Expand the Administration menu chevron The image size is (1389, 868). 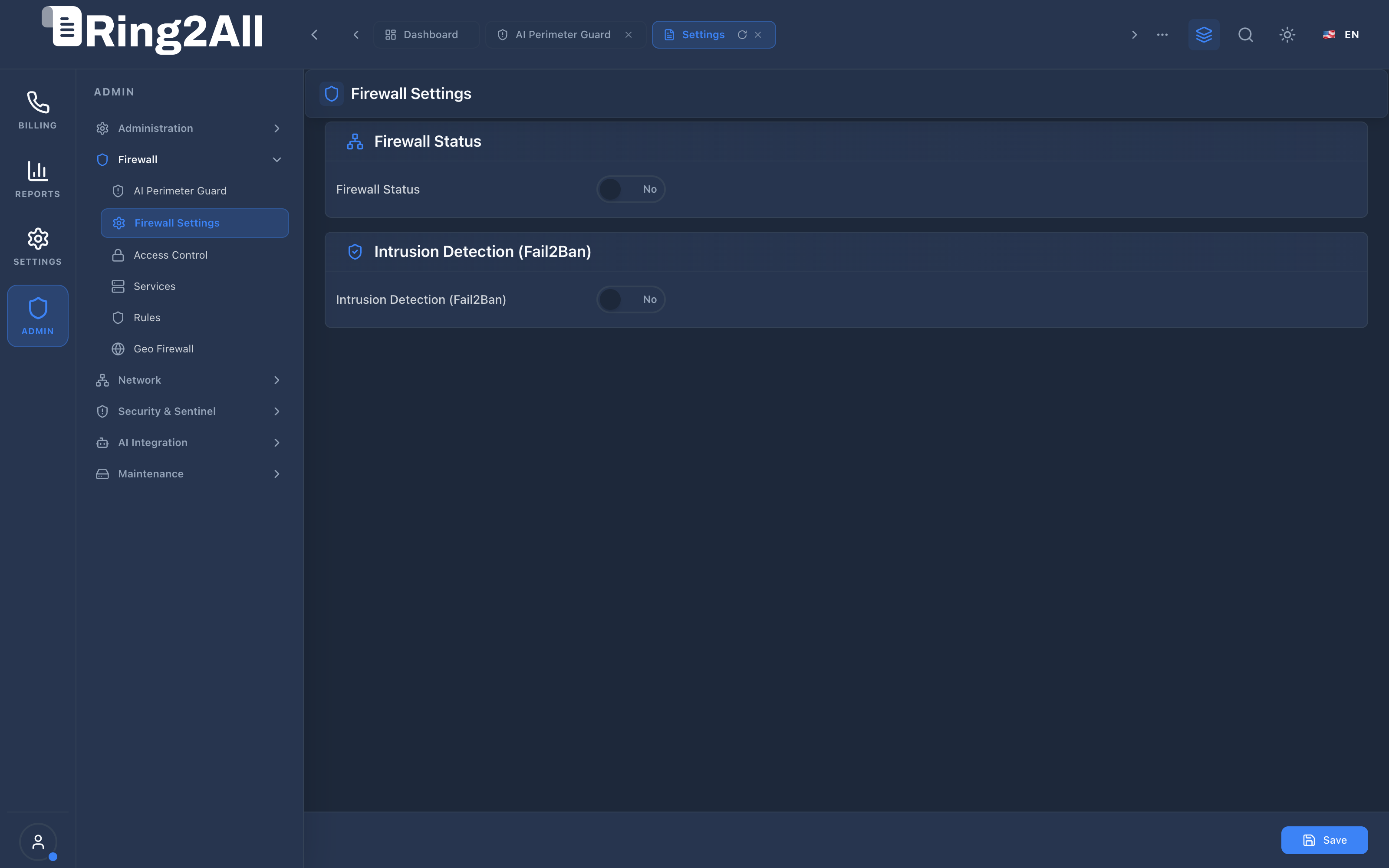(x=276, y=128)
